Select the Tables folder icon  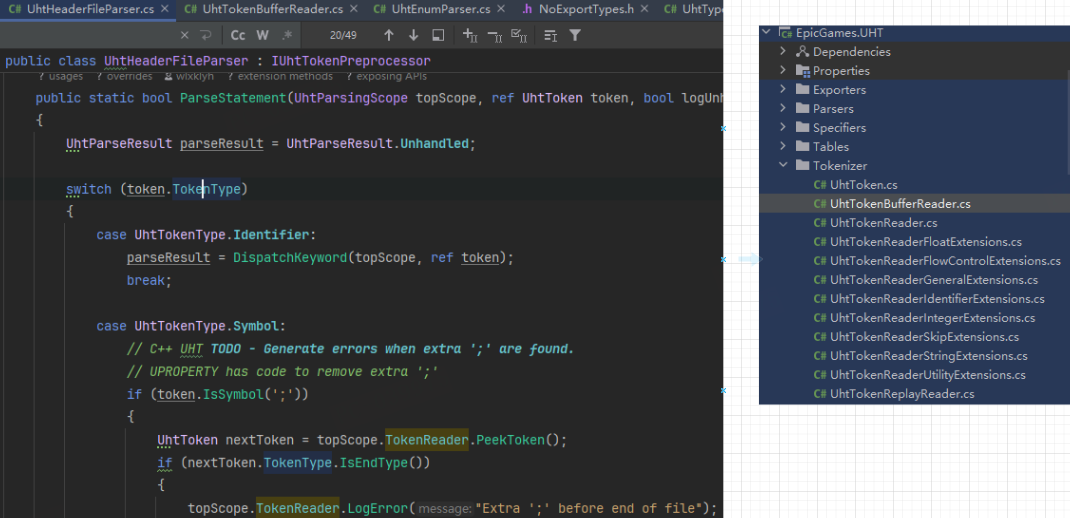click(x=802, y=147)
